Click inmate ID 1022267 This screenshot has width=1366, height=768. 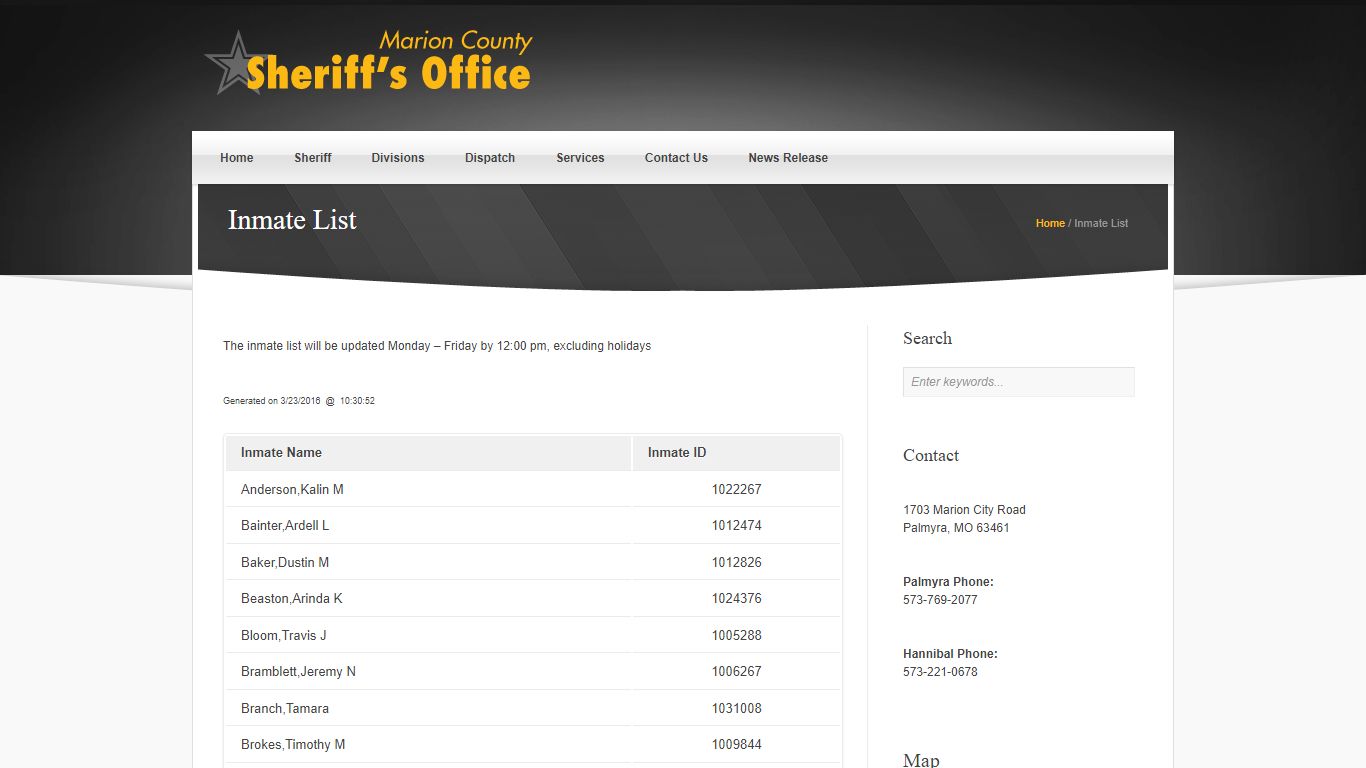[x=737, y=489]
